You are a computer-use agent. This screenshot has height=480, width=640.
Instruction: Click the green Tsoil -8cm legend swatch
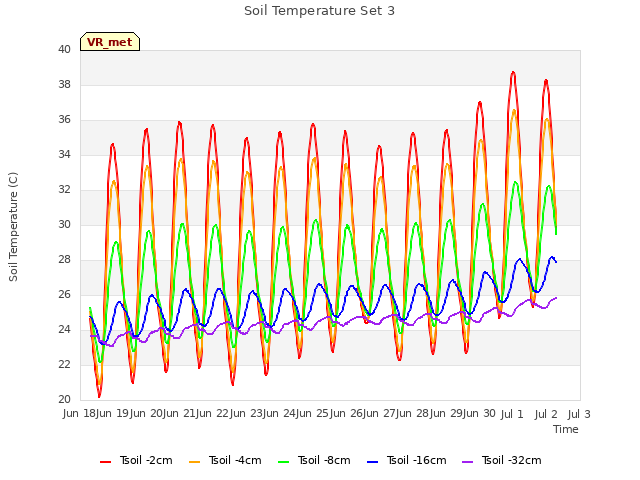[x=283, y=462]
